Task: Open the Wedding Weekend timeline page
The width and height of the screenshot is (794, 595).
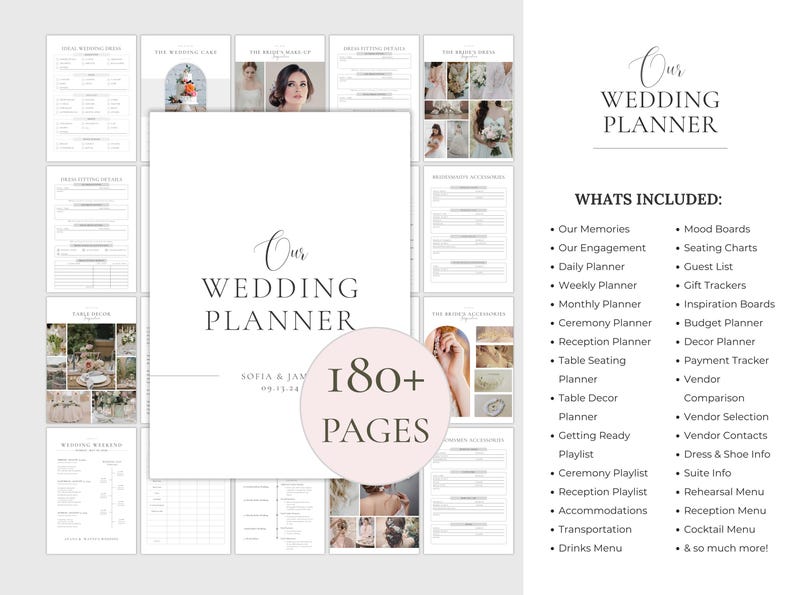Action: click(91, 491)
